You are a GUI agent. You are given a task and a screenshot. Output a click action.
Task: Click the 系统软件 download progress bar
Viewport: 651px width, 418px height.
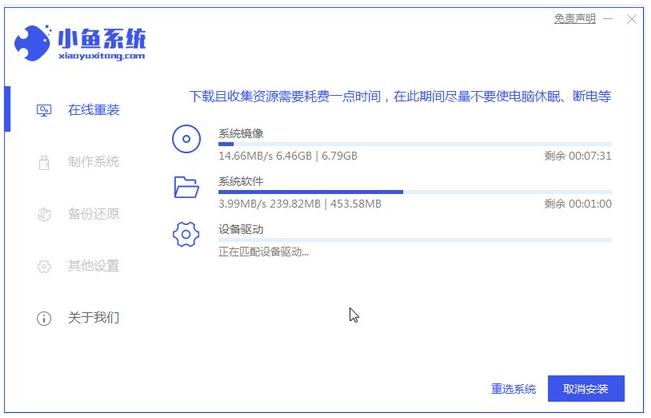point(414,192)
